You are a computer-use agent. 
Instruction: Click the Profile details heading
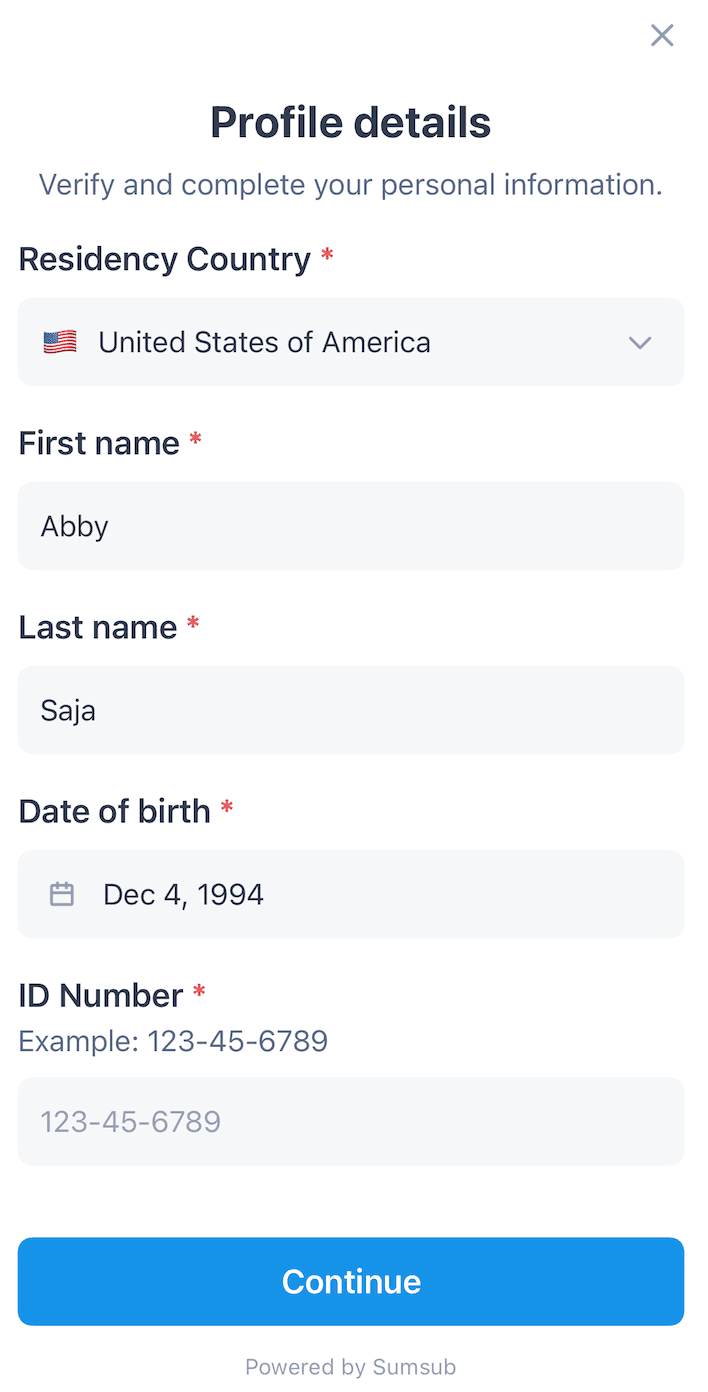[351, 123]
